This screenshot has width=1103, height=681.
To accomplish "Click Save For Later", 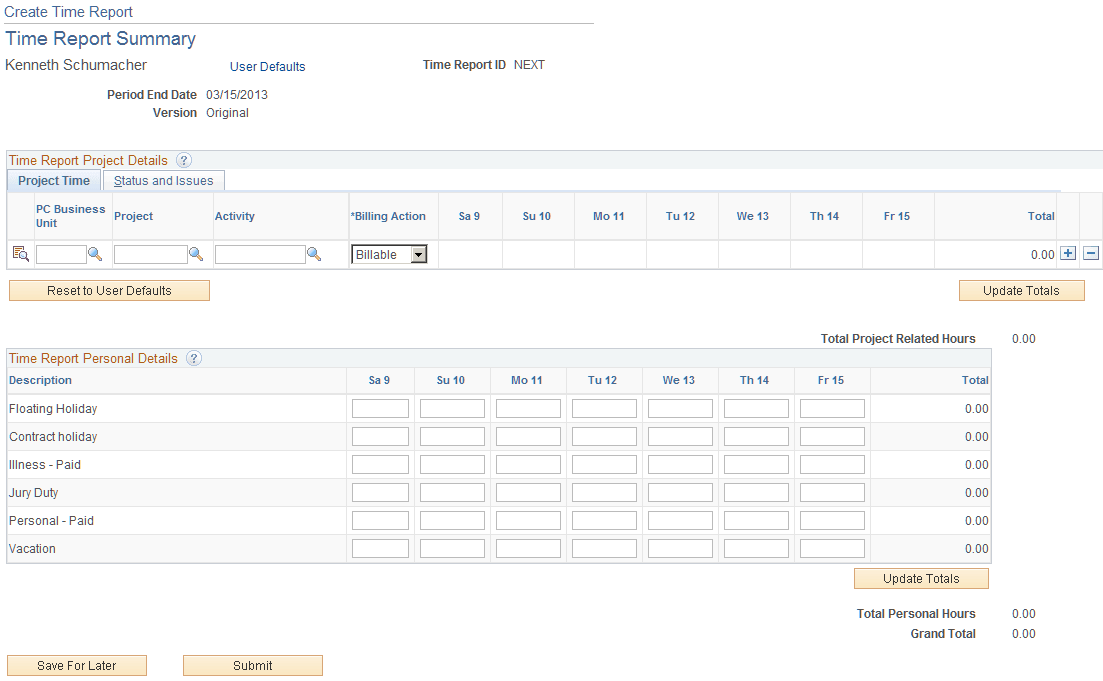I will coord(76,665).
